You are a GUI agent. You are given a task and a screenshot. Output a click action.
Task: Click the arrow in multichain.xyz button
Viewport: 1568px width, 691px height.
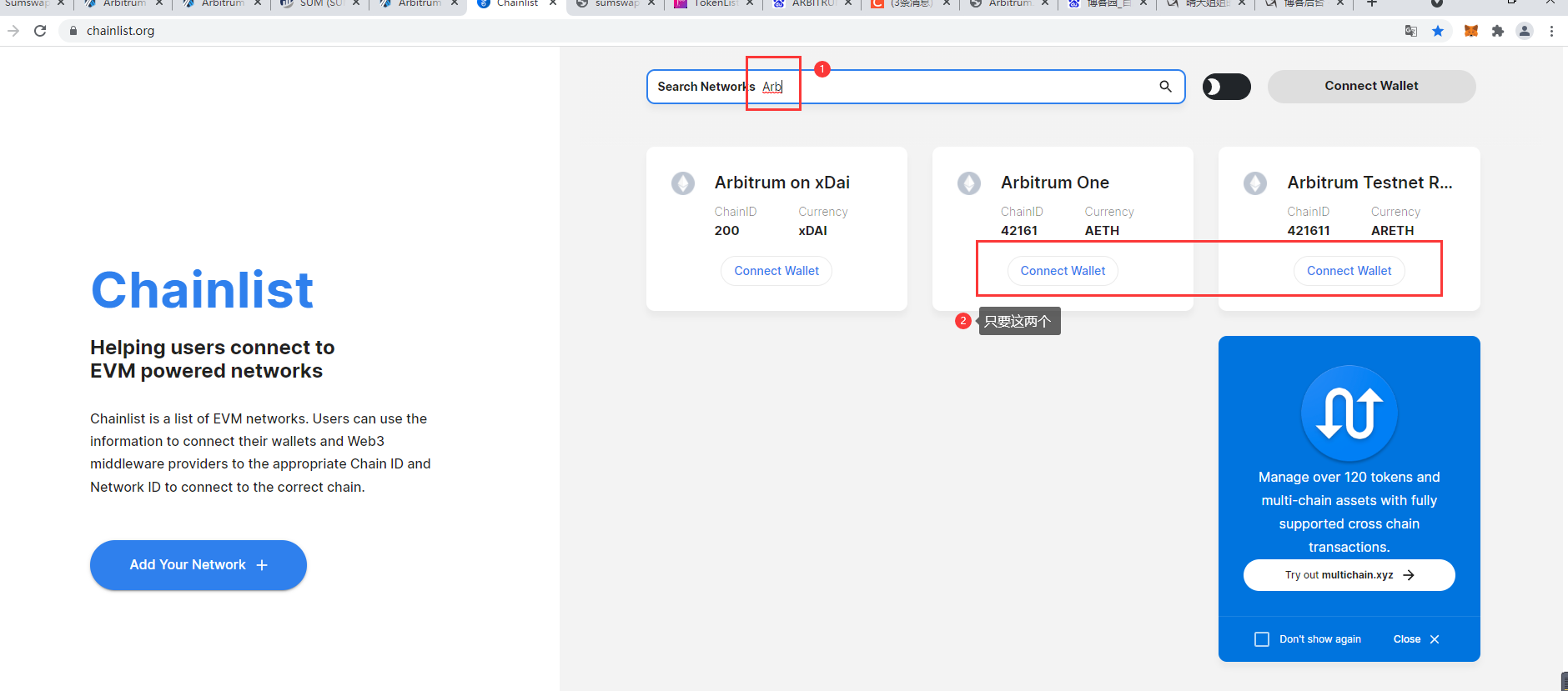click(1409, 575)
